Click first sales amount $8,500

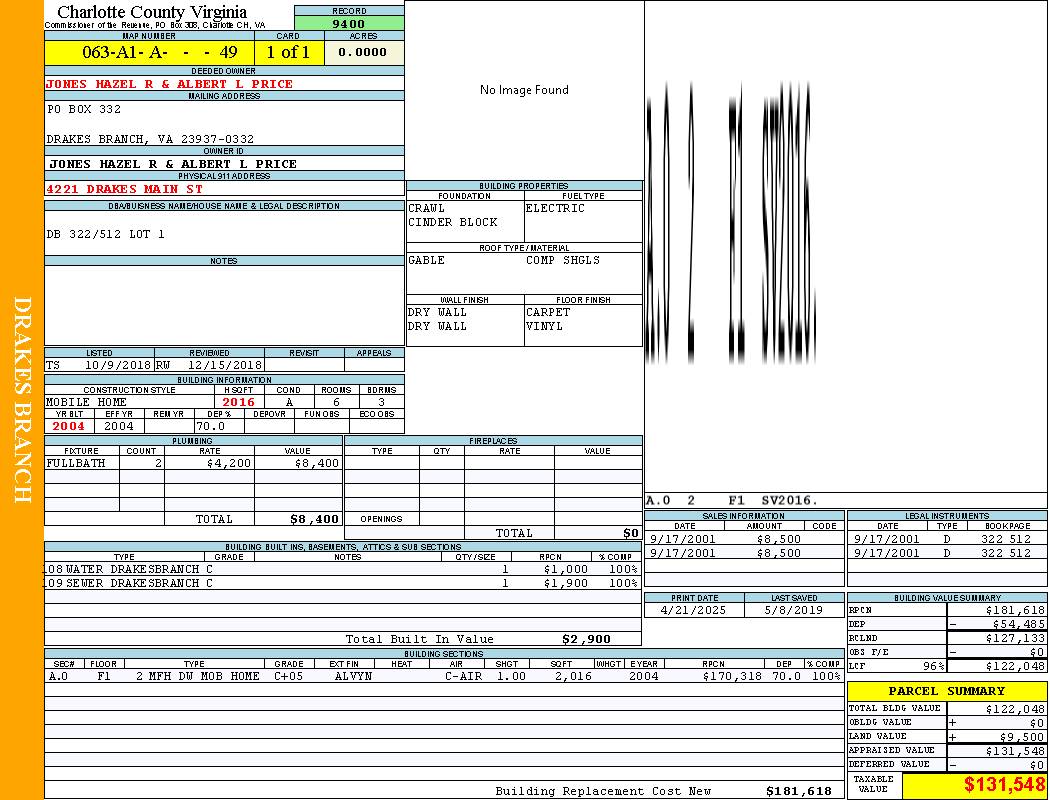pyautogui.click(x=778, y=539)
